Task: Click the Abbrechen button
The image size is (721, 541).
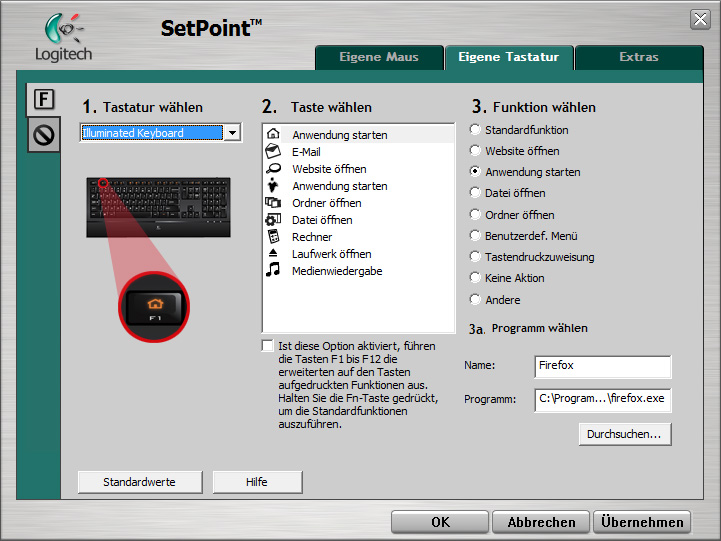Action: [x=541, y=522]
